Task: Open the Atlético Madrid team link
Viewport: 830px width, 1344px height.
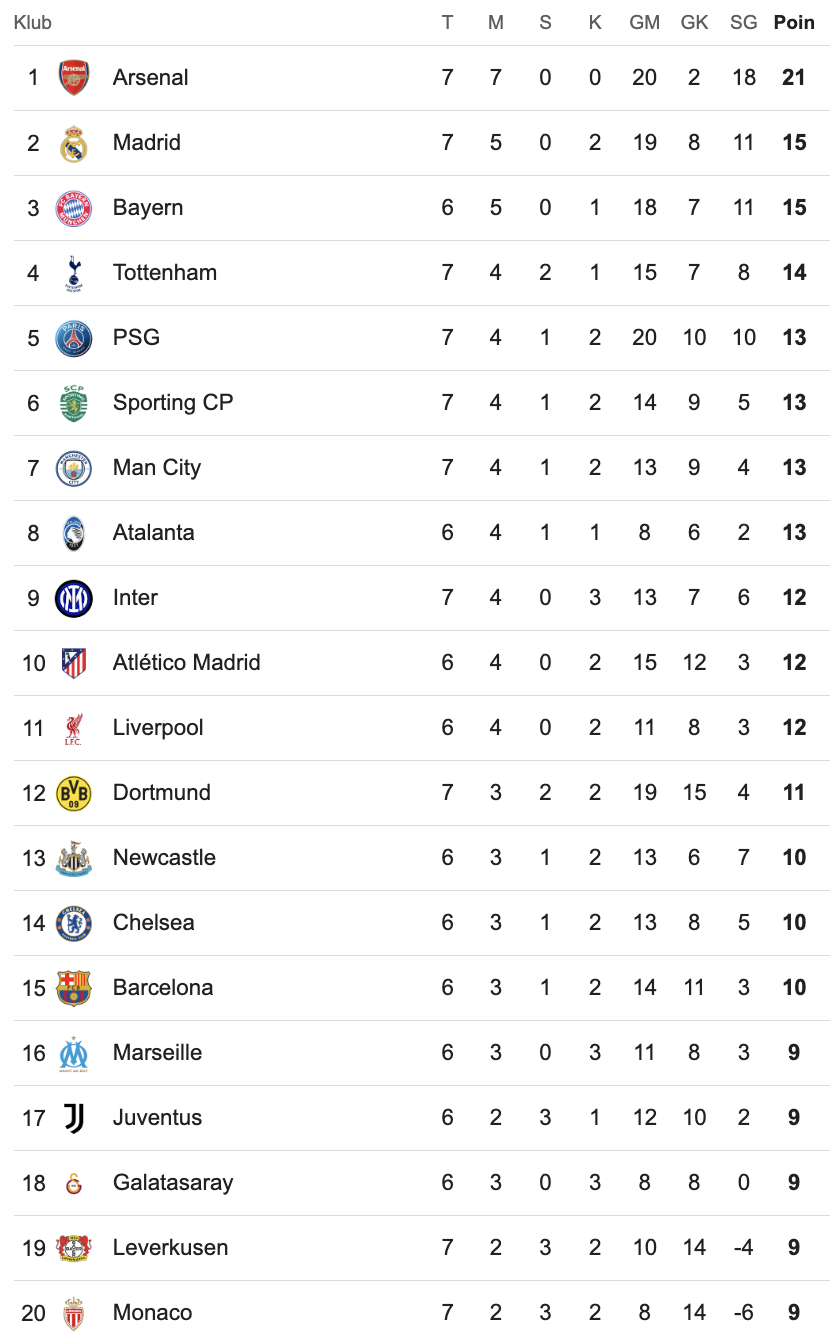Action: coord(186,663)
